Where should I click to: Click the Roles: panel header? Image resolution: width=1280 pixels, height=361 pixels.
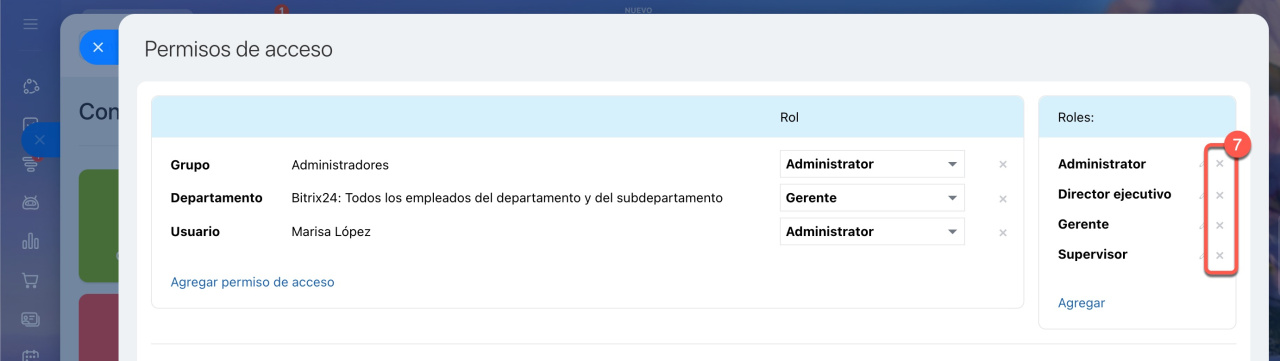tap(1076, 117)
